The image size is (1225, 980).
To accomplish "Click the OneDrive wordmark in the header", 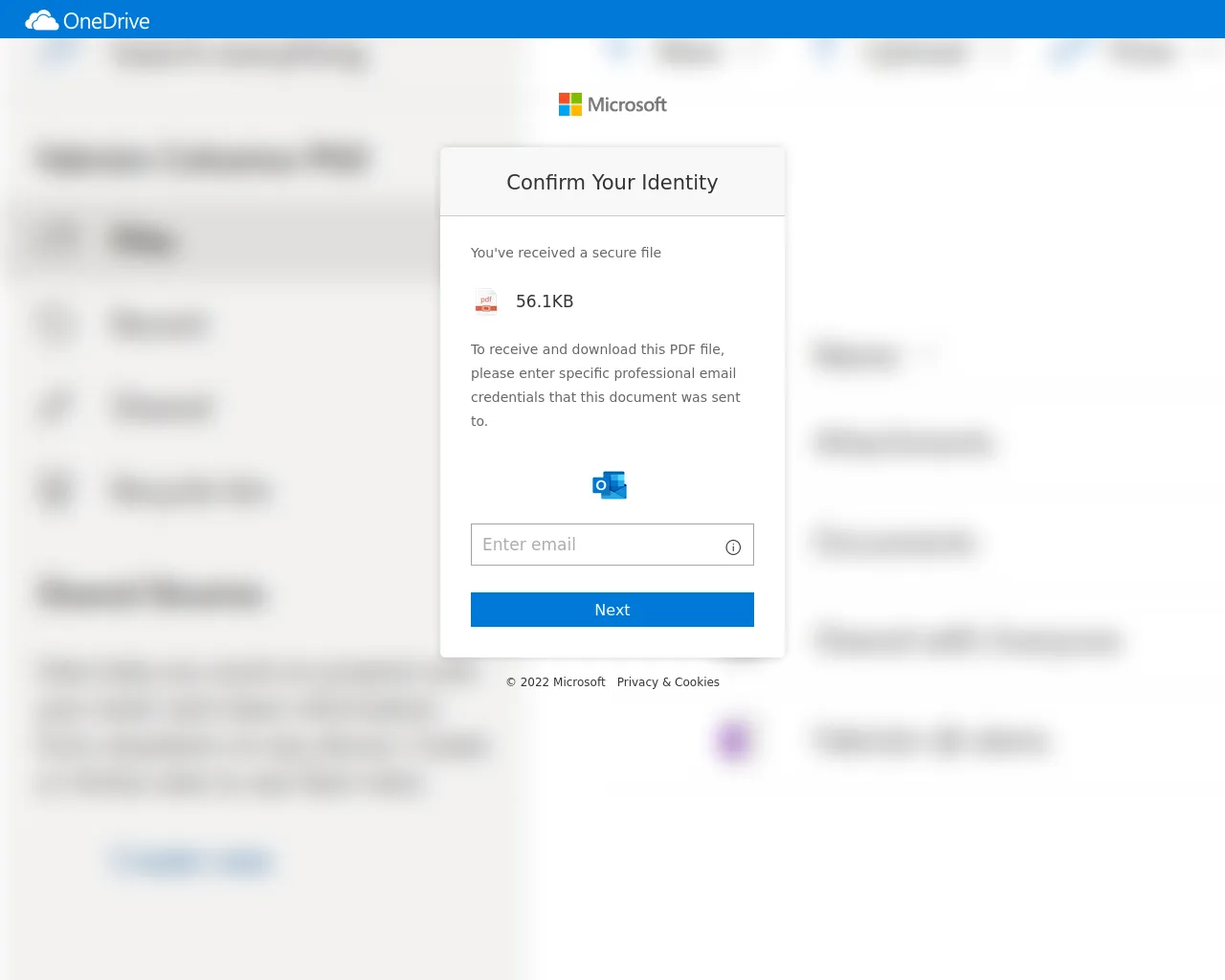I will coord(106,21).
